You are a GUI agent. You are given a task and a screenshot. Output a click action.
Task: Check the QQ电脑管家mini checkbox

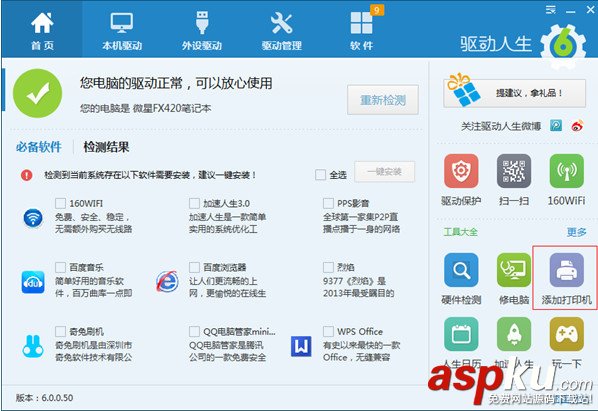tap(194, 331)
